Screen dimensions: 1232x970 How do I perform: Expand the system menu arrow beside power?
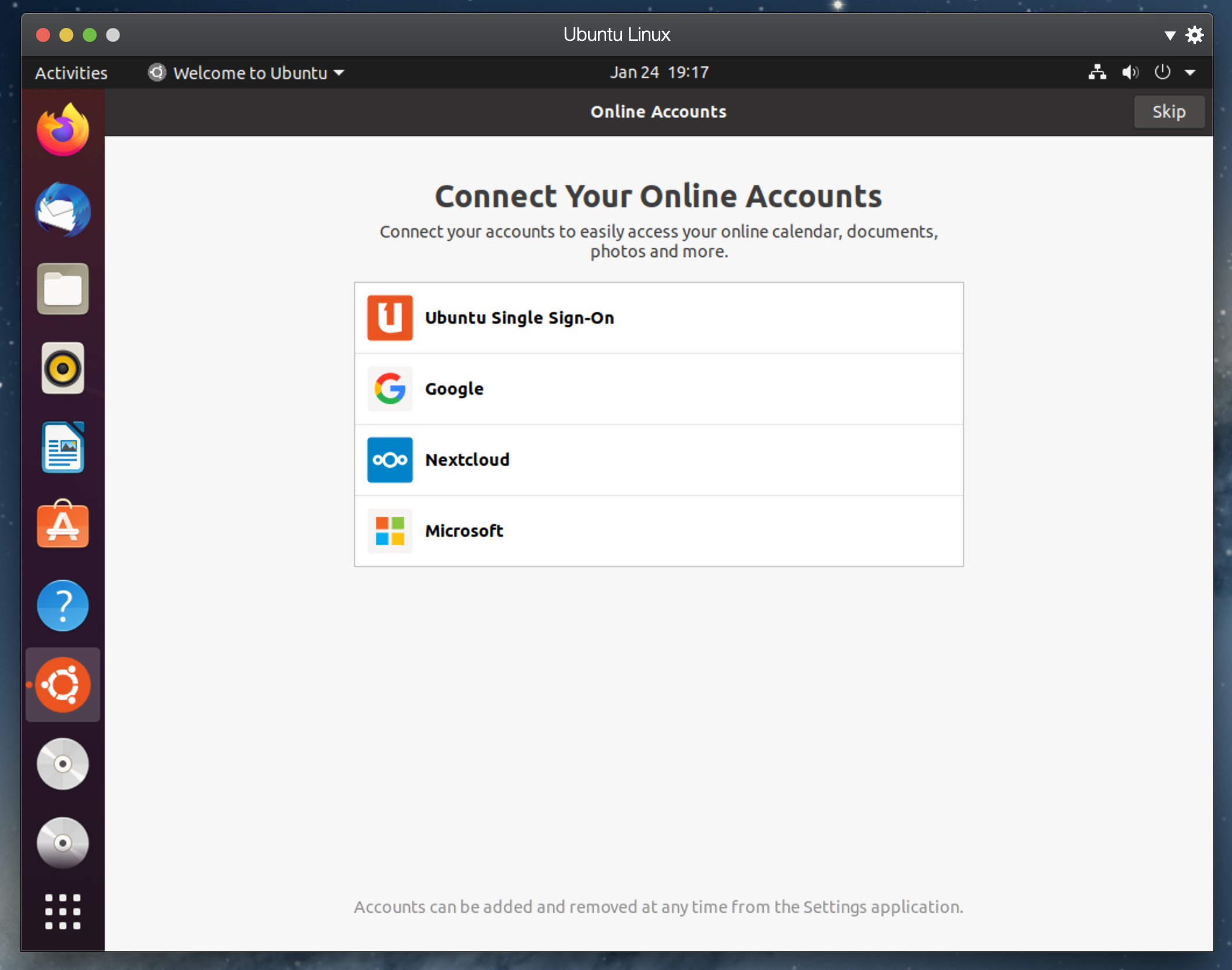1190,72
